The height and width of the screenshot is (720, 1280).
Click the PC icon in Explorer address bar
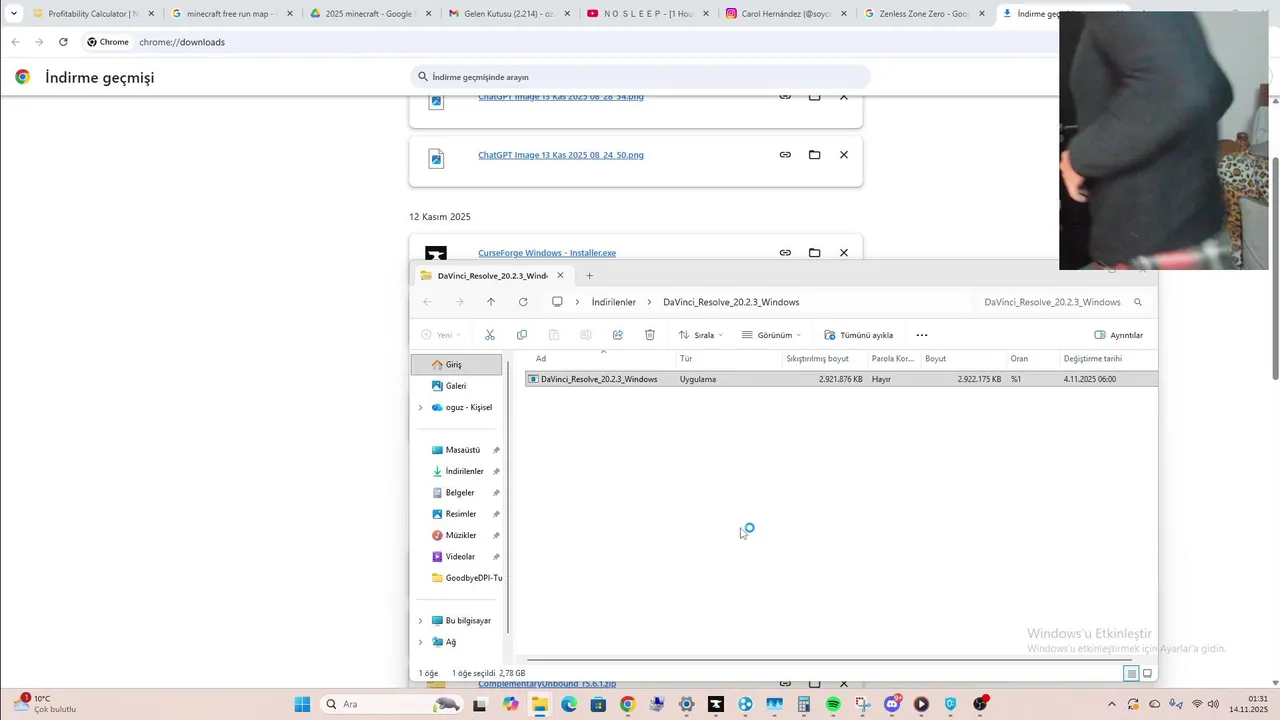tap(557, 302)
